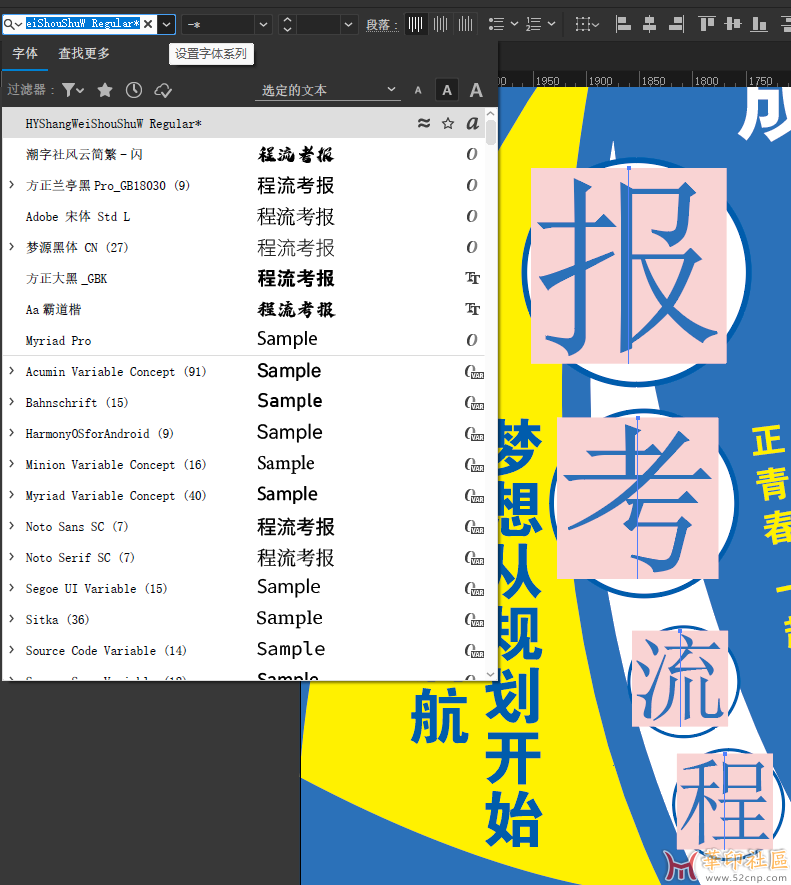The width and height of the screenshot is (791, 885).
Task: Expand the 梦源黑体 CN family
Action: point(11,247)
